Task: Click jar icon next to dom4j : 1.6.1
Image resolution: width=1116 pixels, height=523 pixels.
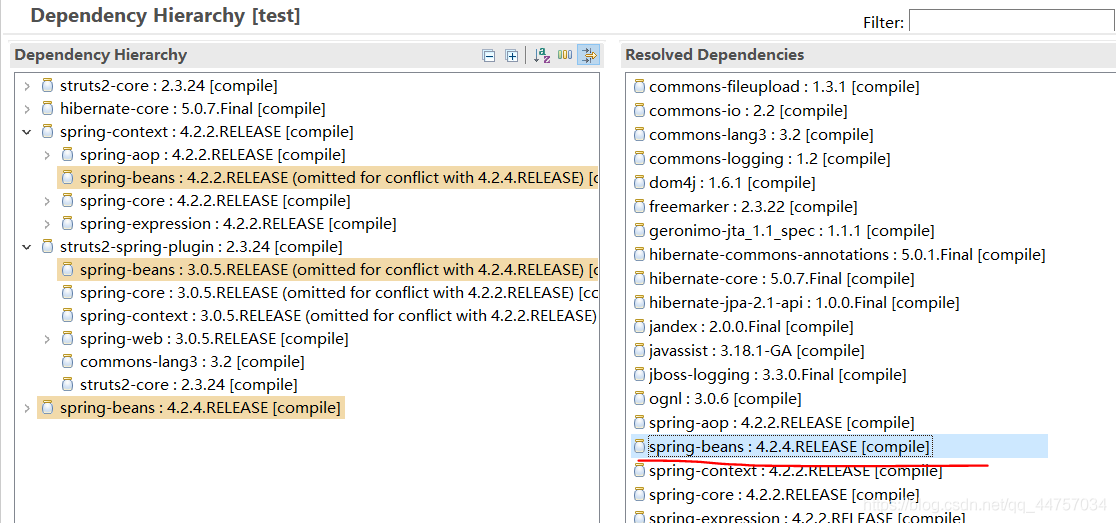Action: 639,183
